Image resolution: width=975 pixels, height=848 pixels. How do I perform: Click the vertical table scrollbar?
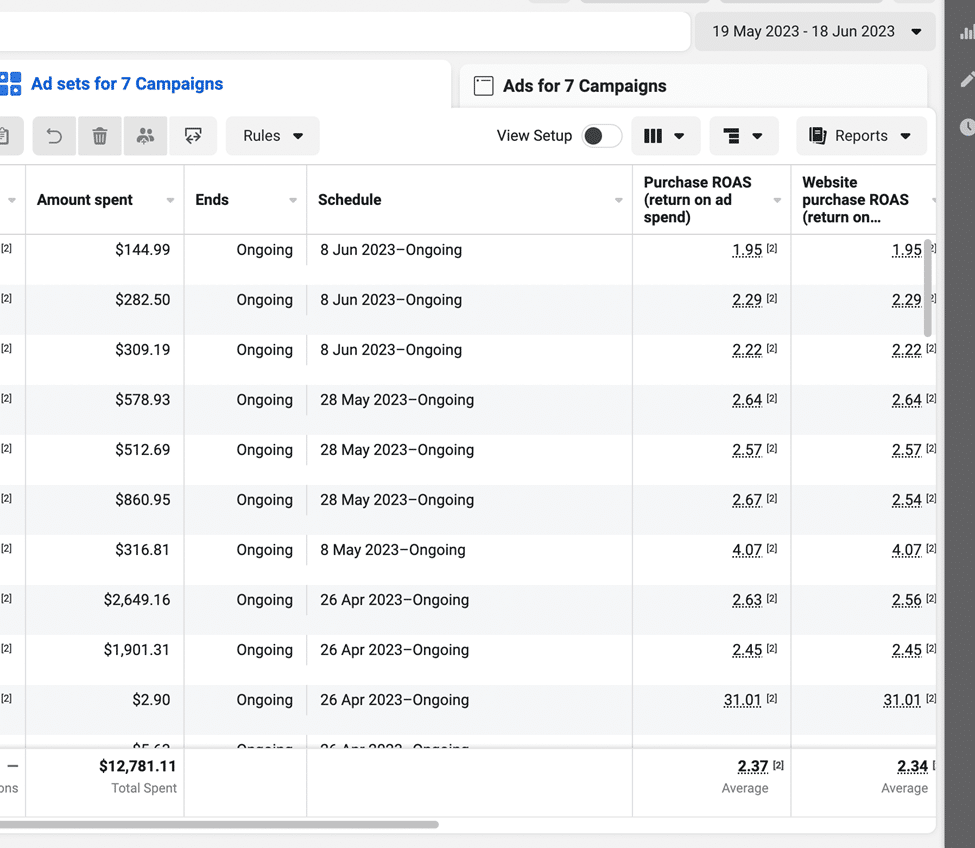[928, 287]
